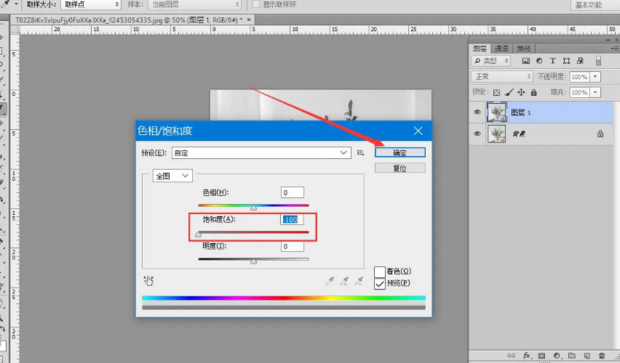Open the preset options icon beside 预设
This screenshot has height=363, width=620.
click(360, 153)
